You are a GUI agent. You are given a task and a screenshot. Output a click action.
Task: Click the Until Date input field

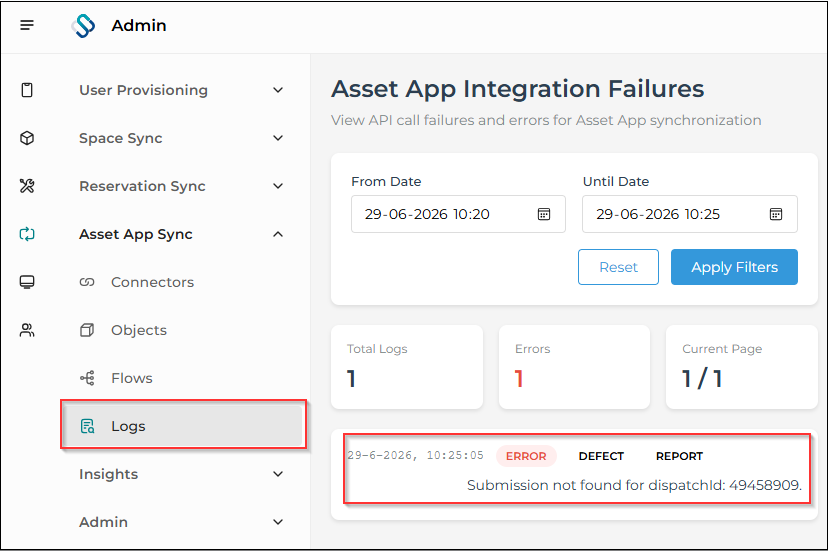pos(690,214)
